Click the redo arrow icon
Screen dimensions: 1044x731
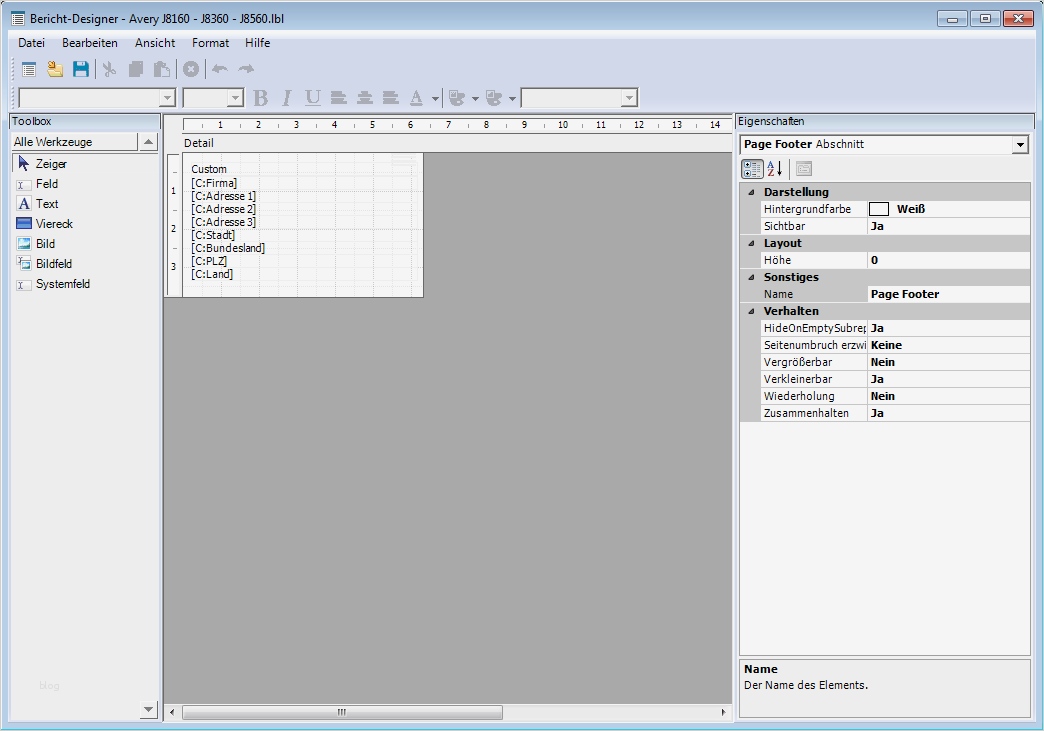tap(246, 69)
